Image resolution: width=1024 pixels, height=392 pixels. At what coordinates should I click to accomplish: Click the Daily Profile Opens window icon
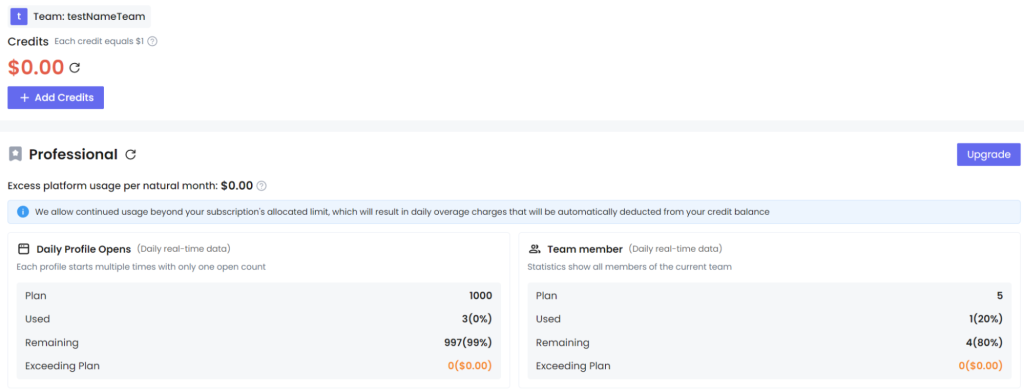click(24, 249)
